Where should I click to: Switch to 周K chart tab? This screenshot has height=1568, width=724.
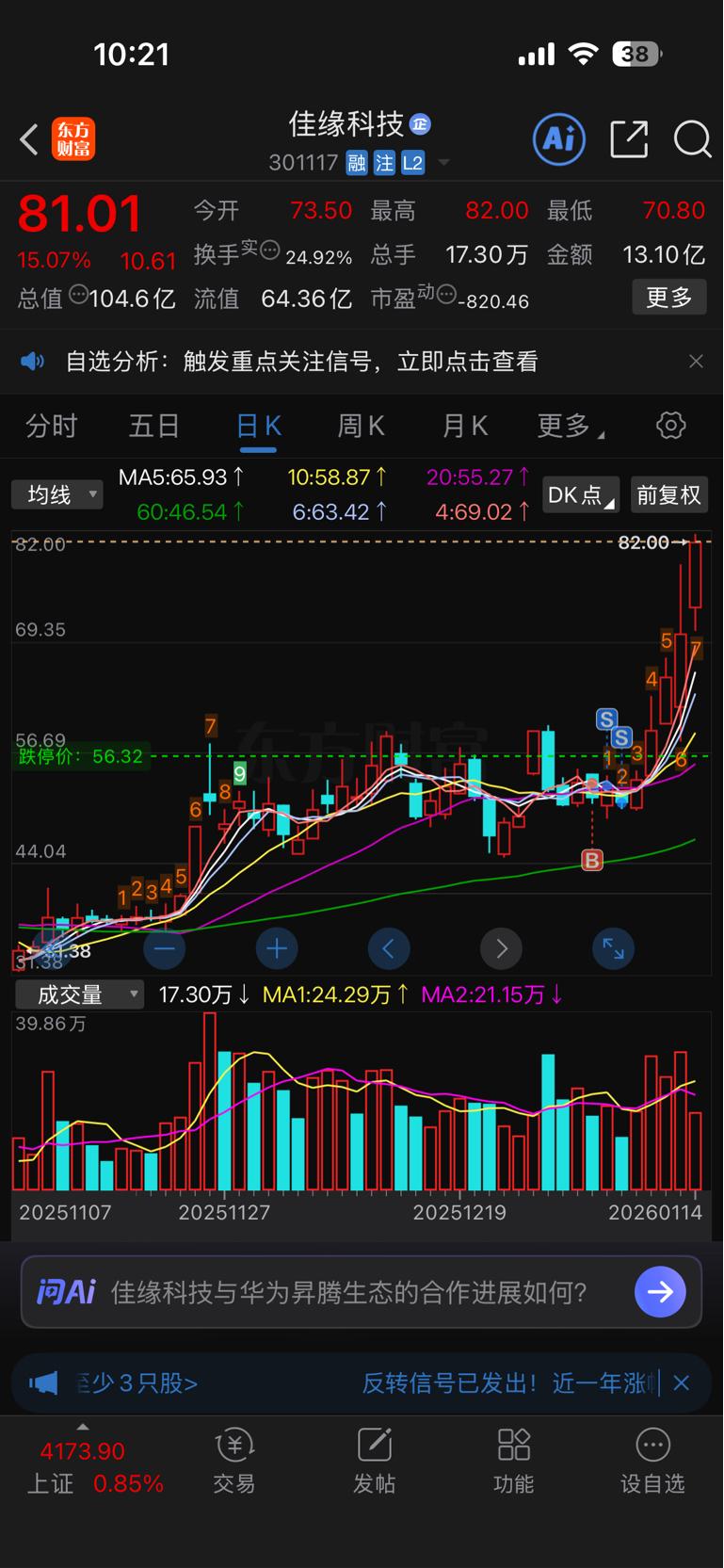tap(362, 427)
